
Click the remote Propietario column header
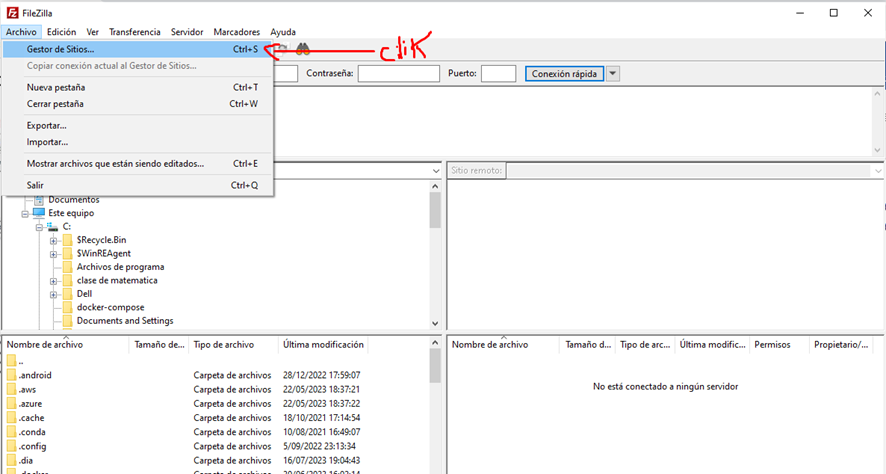tap(841, 345)
